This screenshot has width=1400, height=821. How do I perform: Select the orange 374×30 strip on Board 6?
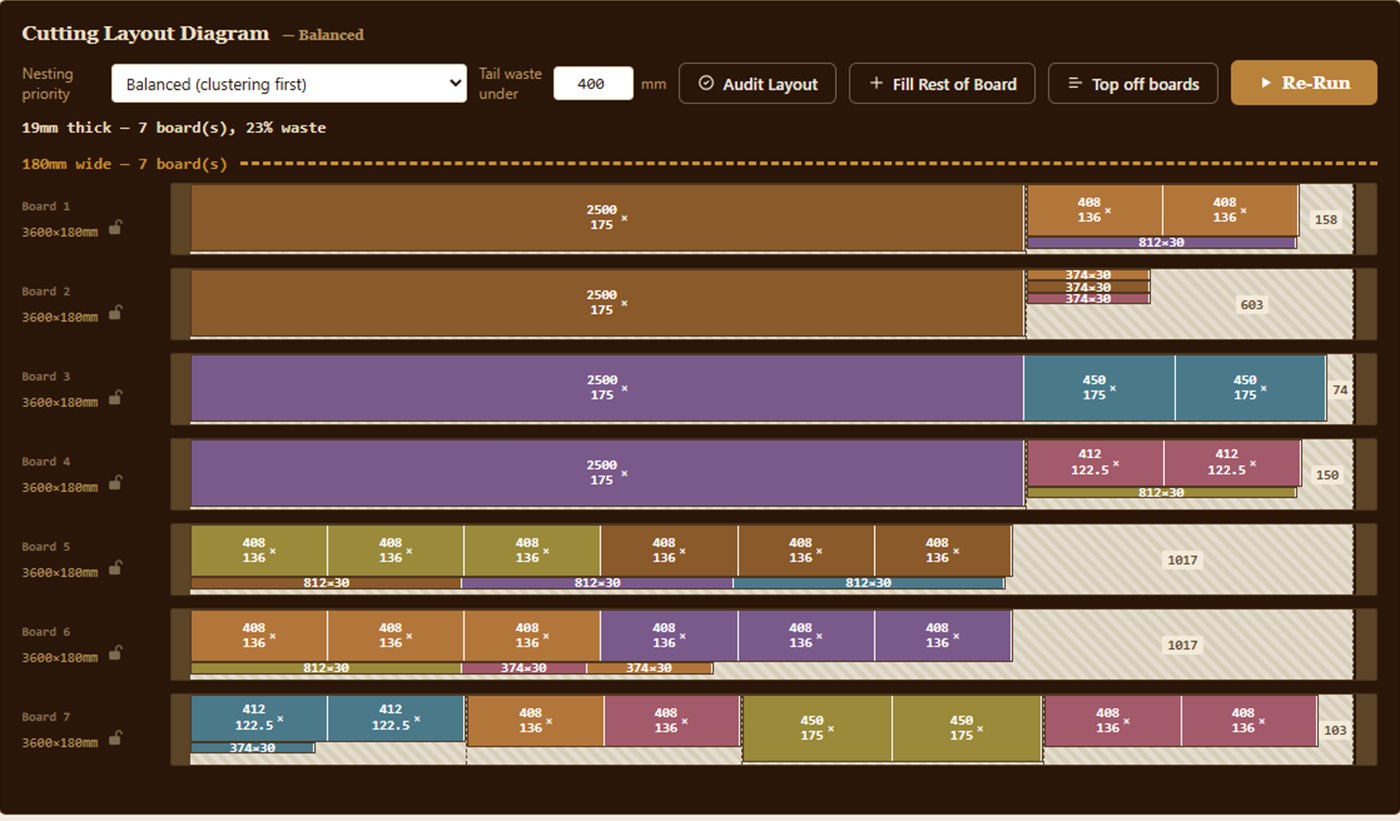pos(649,668)
